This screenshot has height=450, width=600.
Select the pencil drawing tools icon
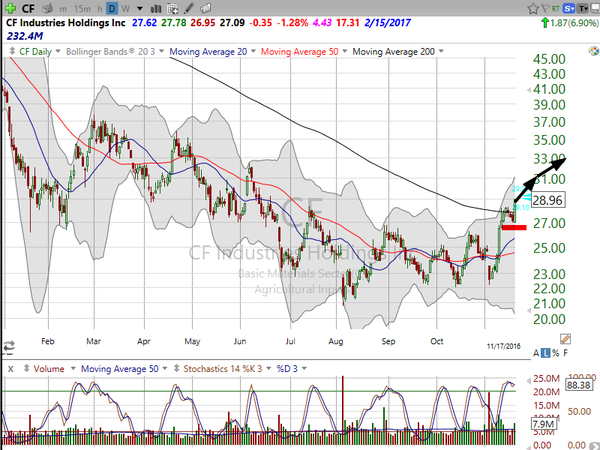click(x=189, y=8)
